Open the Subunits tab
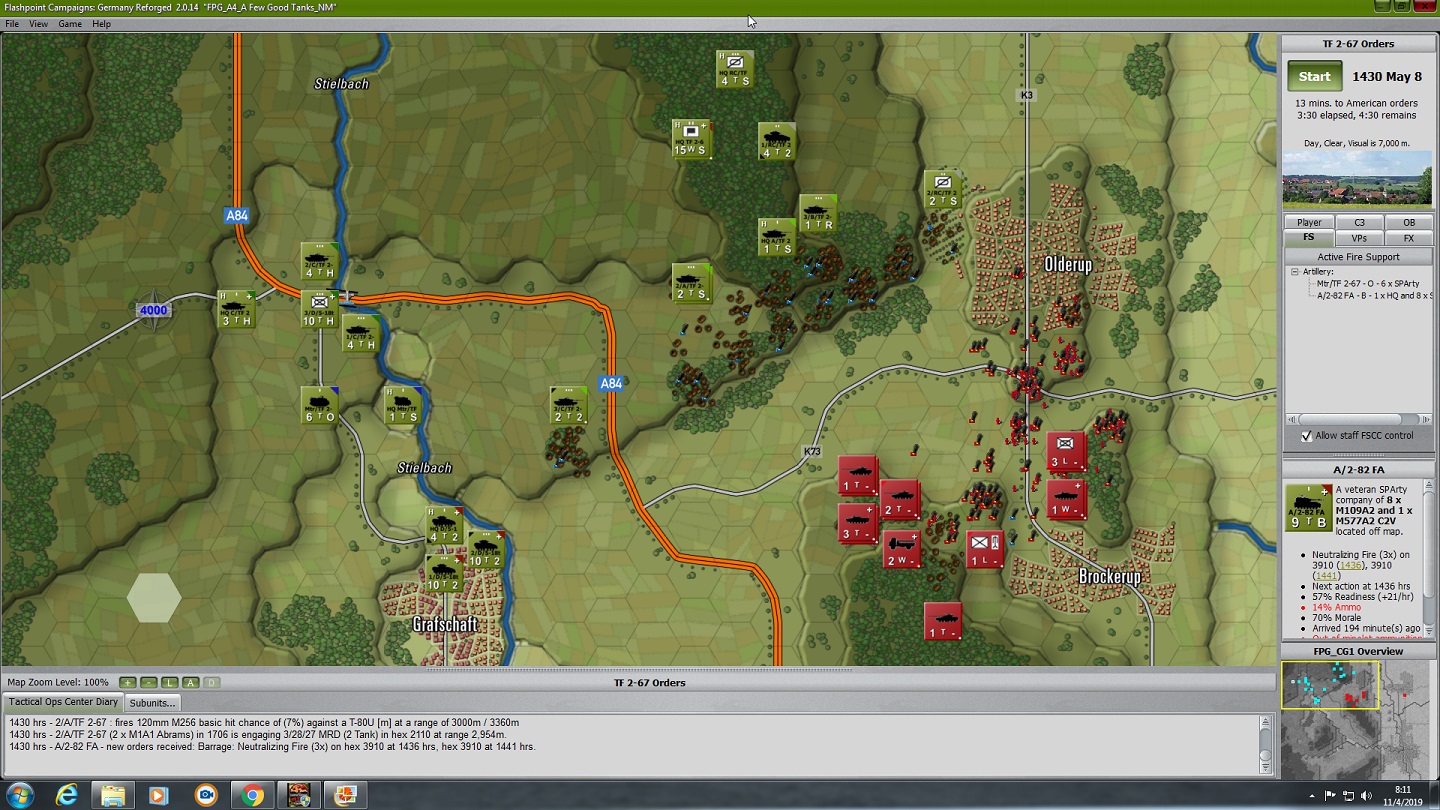The width and height of the screenshot is (1440, 810). 153,702
